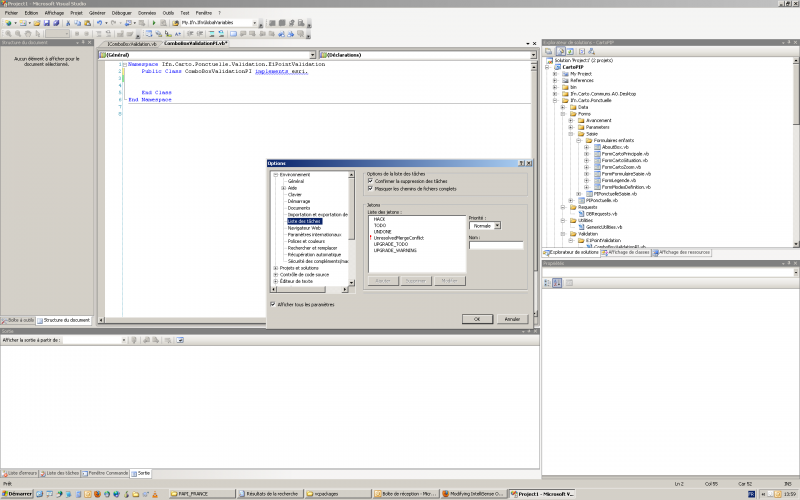Uncheck Afficher tous les paramètres
The image size is (800, 500).
pos(274,304)
